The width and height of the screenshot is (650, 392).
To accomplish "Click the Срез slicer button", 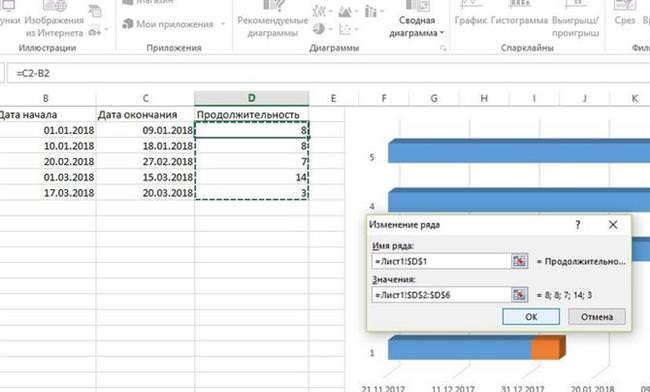I will [x=625, y=13].
